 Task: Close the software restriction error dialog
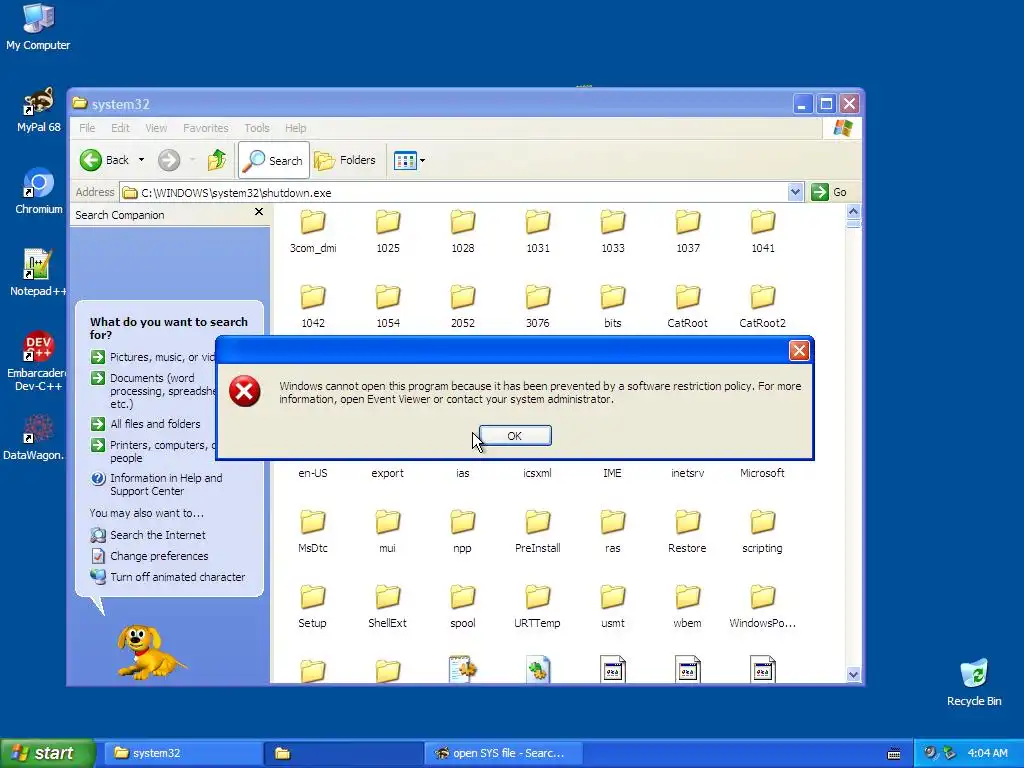[799, 351]
